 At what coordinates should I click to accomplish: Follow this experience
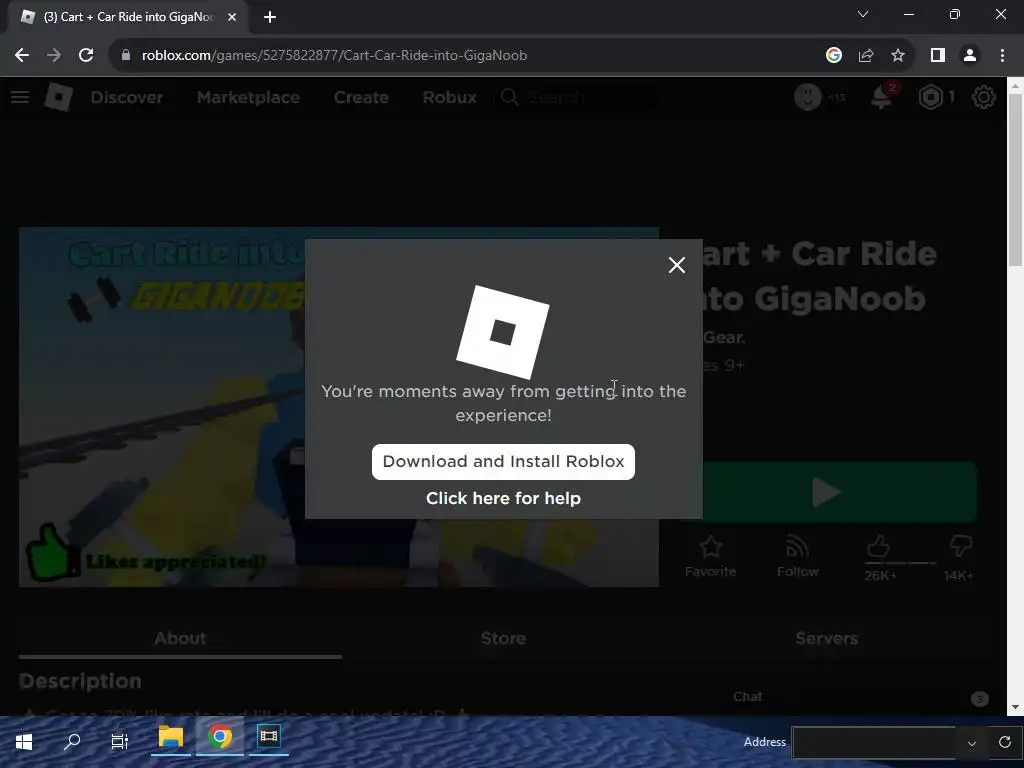(797, 556)
